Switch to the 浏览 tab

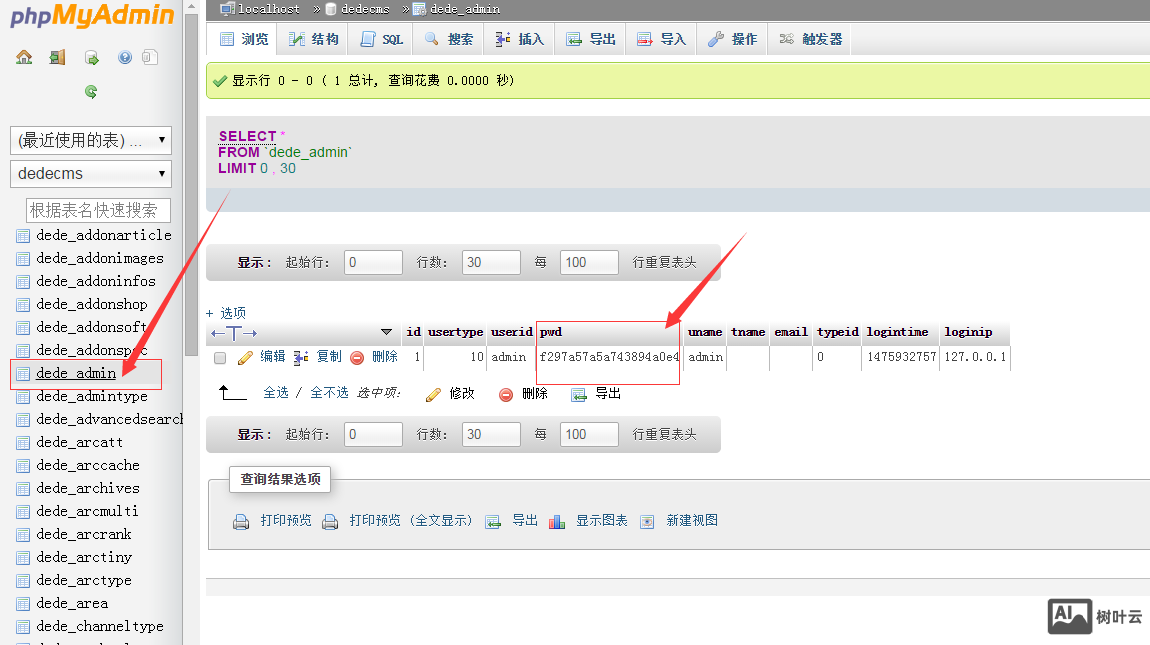245,39
